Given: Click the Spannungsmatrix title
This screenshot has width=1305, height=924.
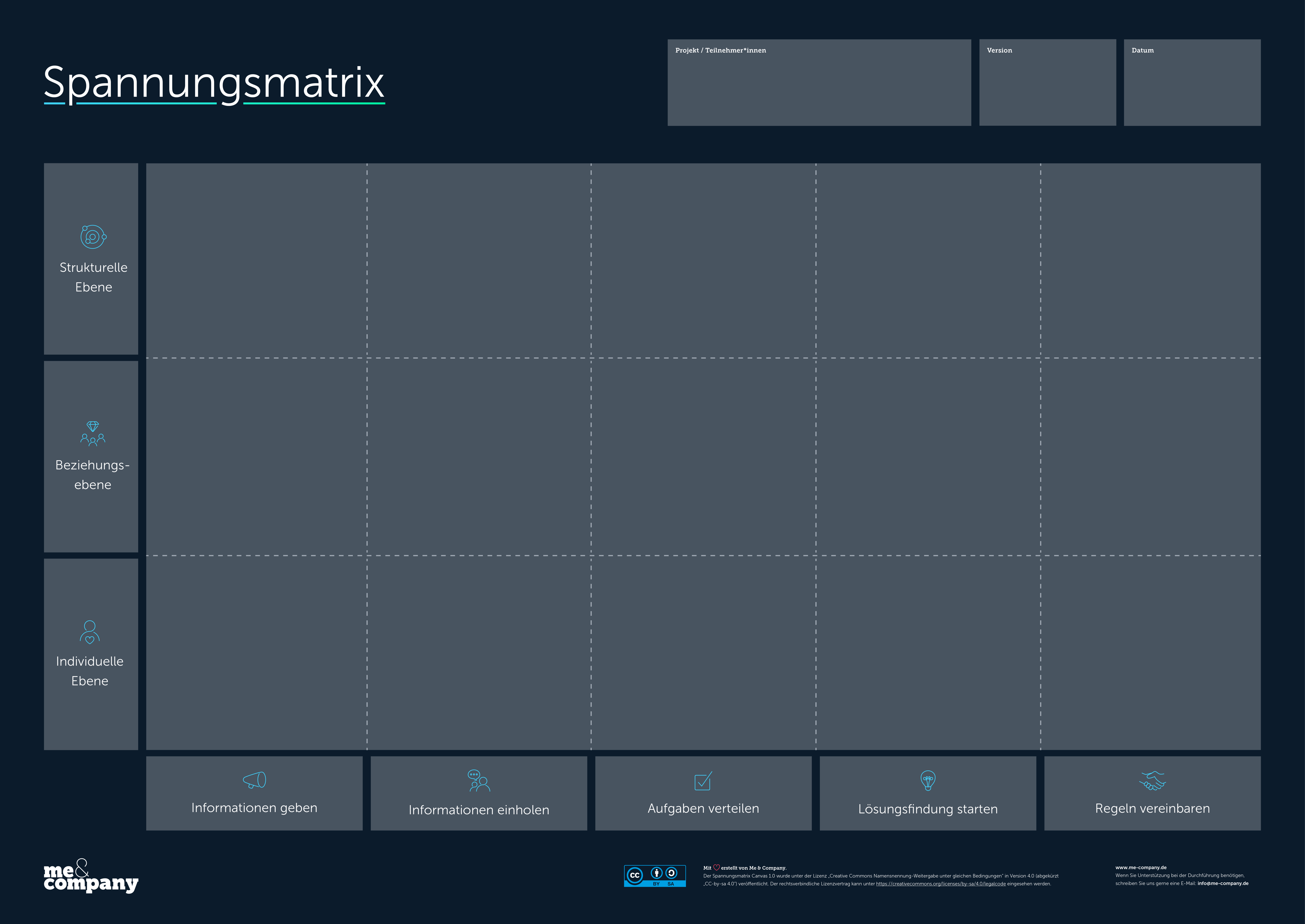Looking at the screenshot, I should point(214,83).
